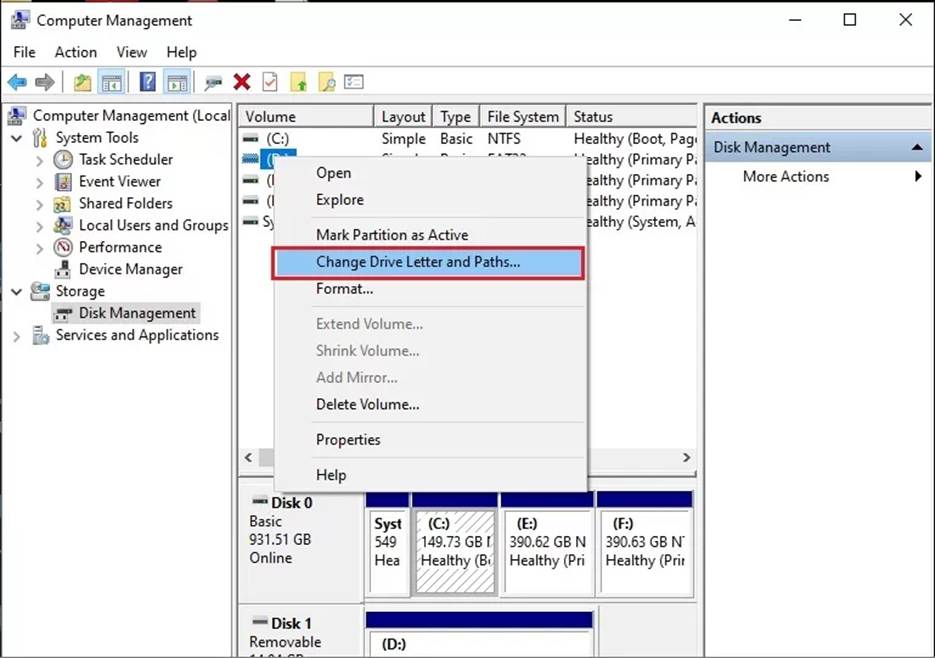Image resolution: width=935 pixels, height=658 pixels.
Task: Toggle the Show/Hide Action Pane toolbar button
Action: (177, 82)
